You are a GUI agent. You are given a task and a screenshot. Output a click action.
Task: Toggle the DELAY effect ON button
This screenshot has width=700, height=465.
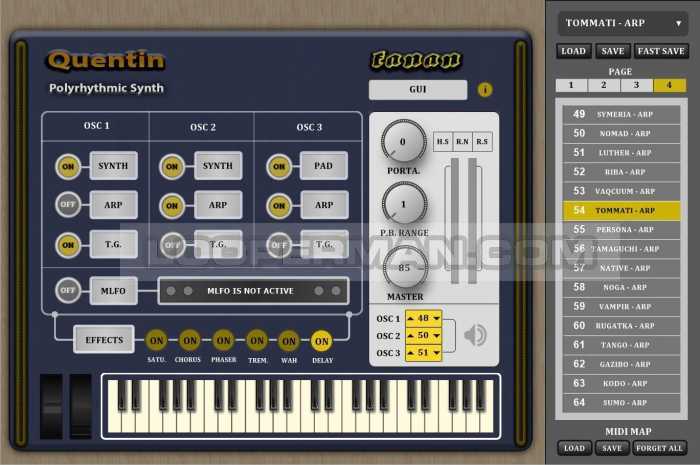[321, 341]
